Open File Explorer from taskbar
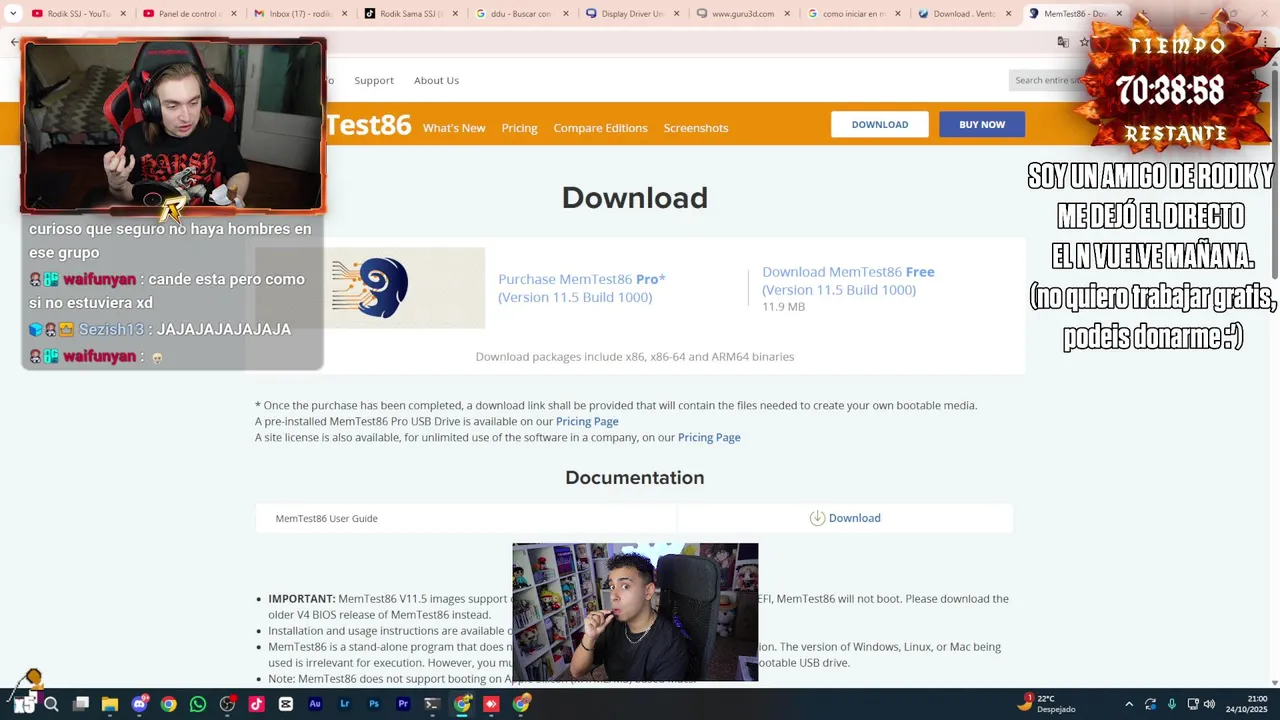1280x720 pixels. pos(110,704)
